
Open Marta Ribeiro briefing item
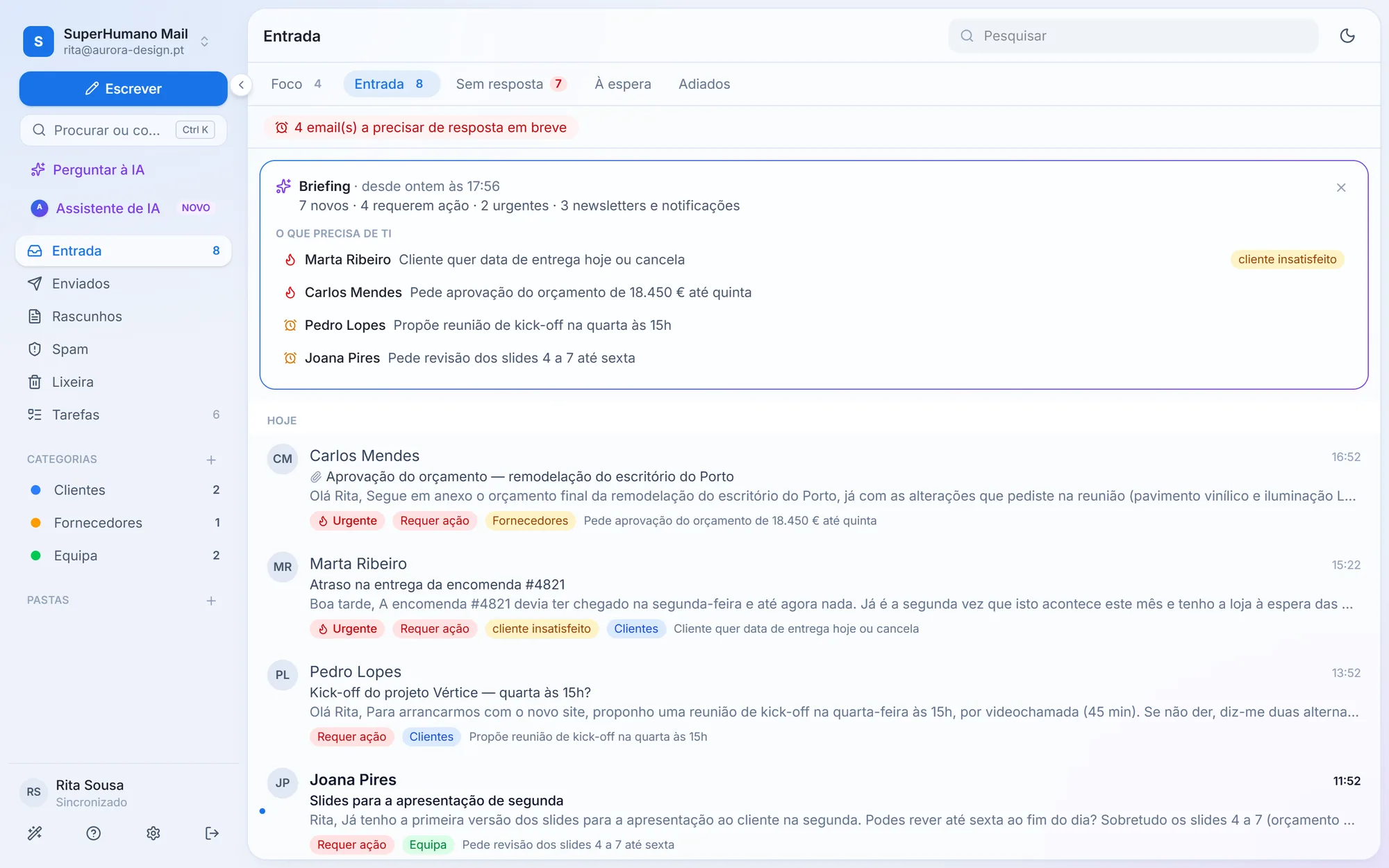click(813, 259)
